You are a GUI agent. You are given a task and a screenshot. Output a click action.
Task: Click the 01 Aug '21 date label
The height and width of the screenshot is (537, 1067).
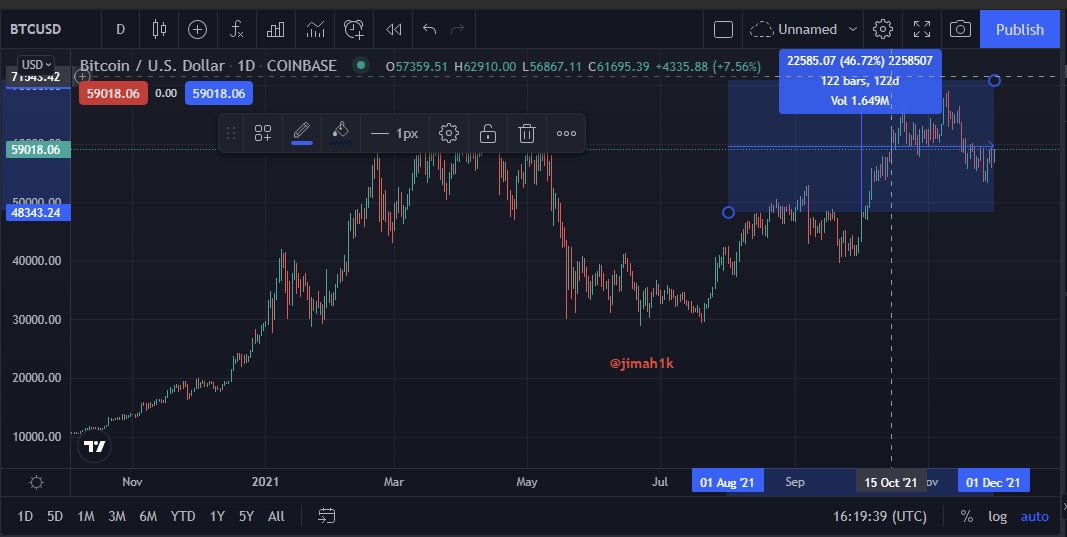(x=727, y=482)
